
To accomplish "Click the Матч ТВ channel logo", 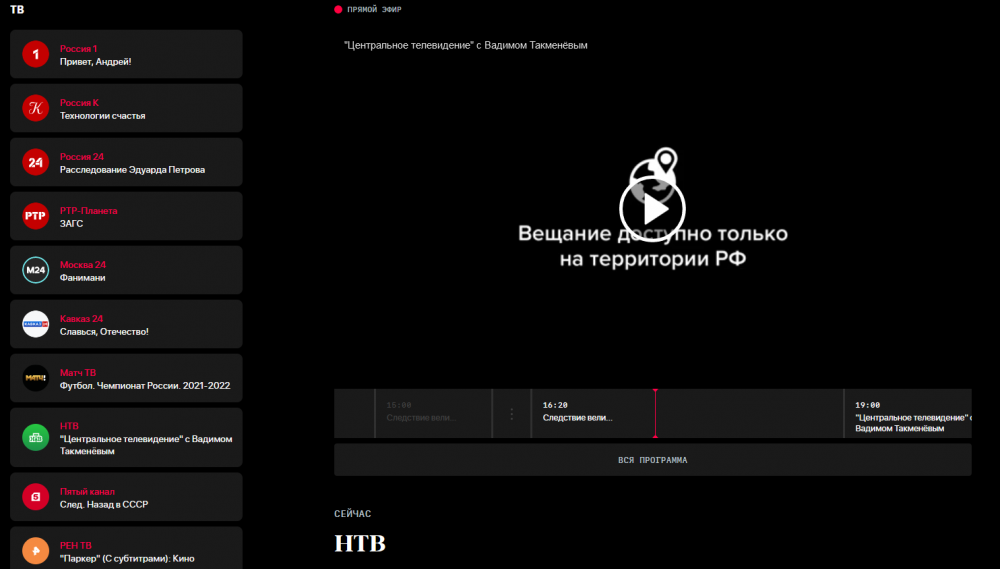I will (x=36, y=378).
